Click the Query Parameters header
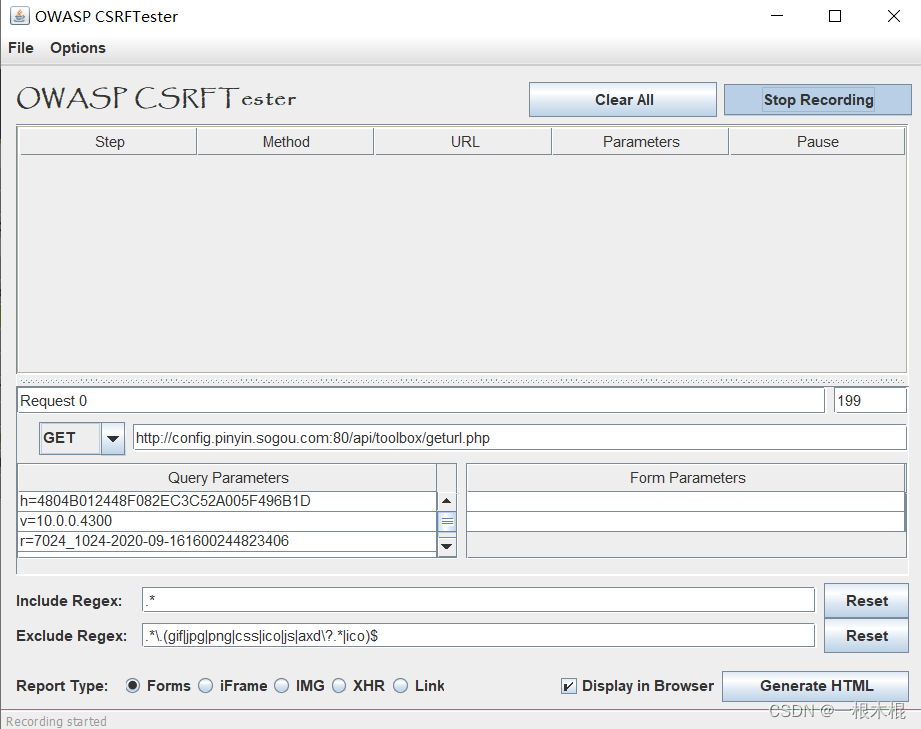Screen dimensions: 921x729 [228, 478]
